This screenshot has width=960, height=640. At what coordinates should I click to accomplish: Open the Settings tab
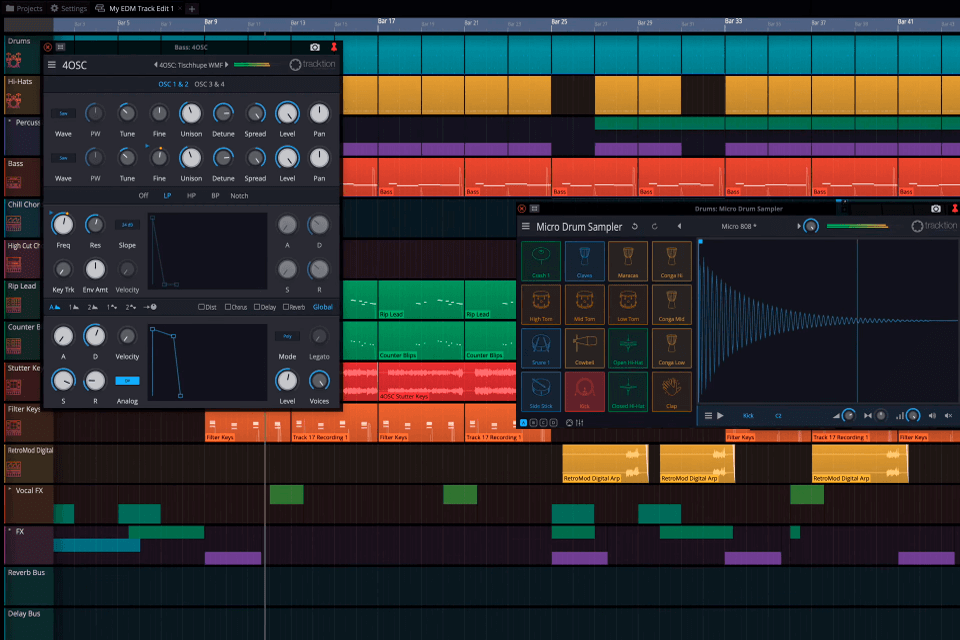pyautogui.click(x=69, y=9)
